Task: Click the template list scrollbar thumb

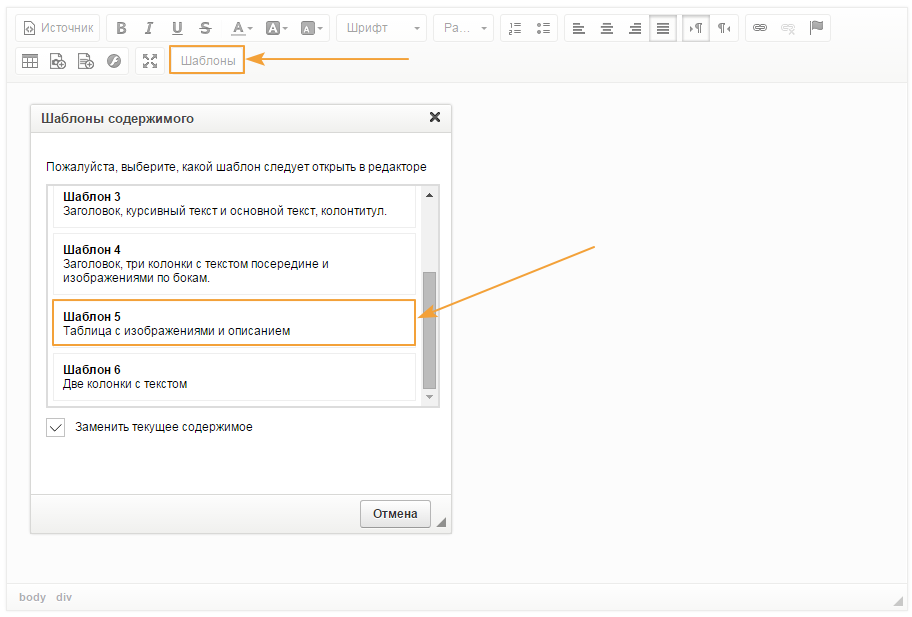Action: click(429, 330)
